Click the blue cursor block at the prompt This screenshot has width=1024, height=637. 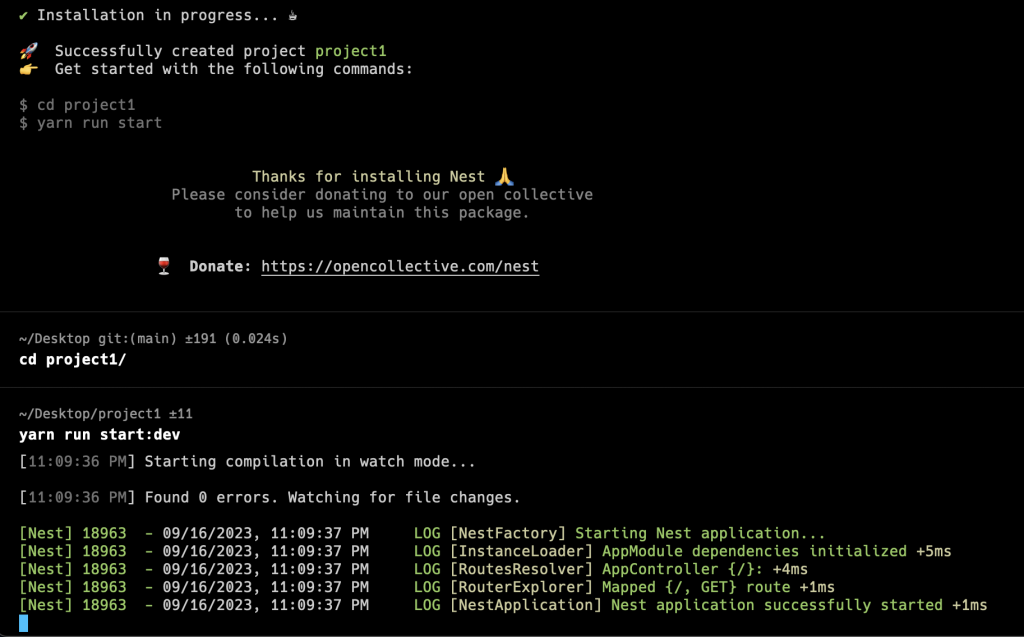tap(24, 624)
